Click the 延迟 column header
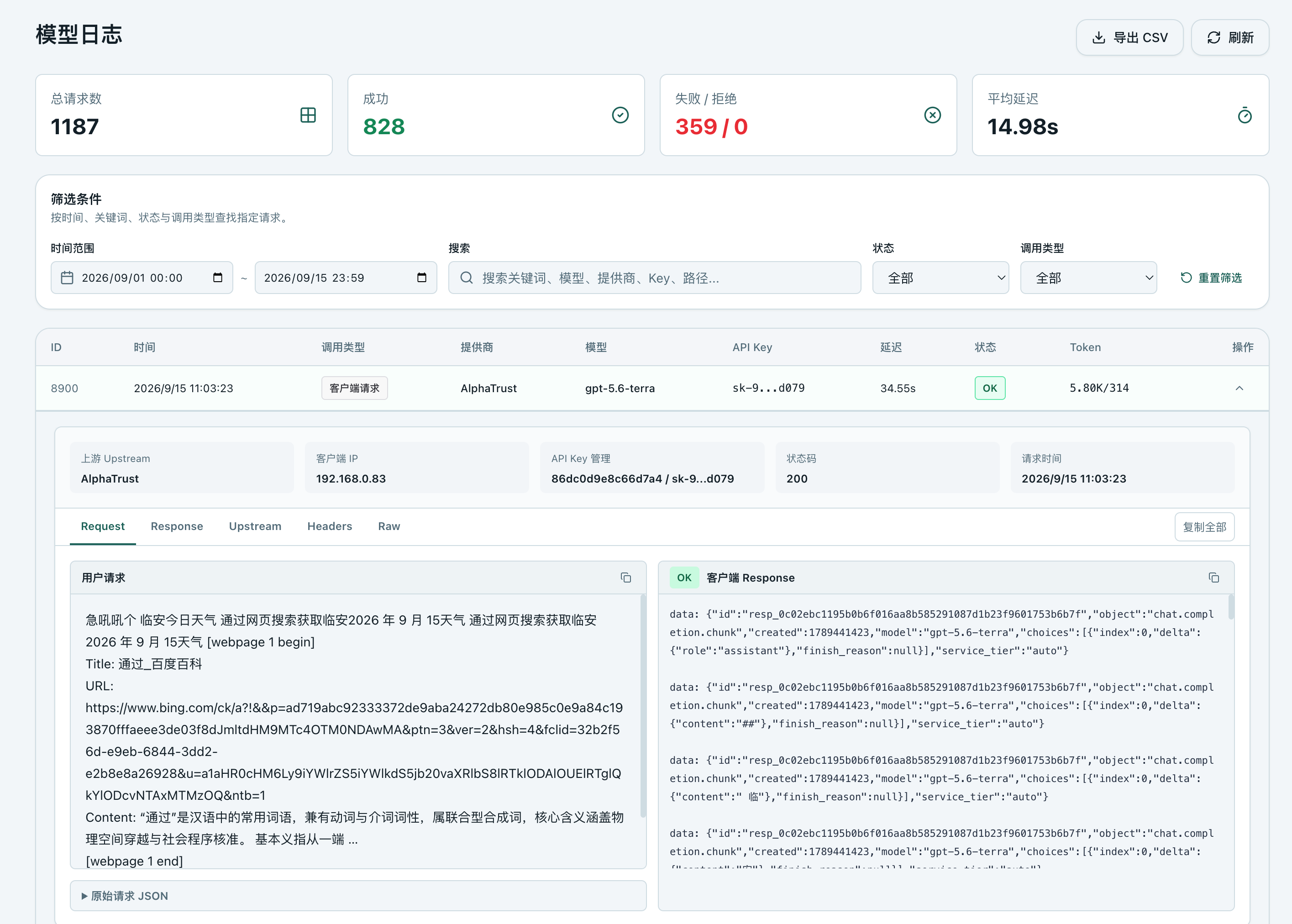Viewport: 1292px width, 924px height. pyautogui.click(x=891, y=347)
